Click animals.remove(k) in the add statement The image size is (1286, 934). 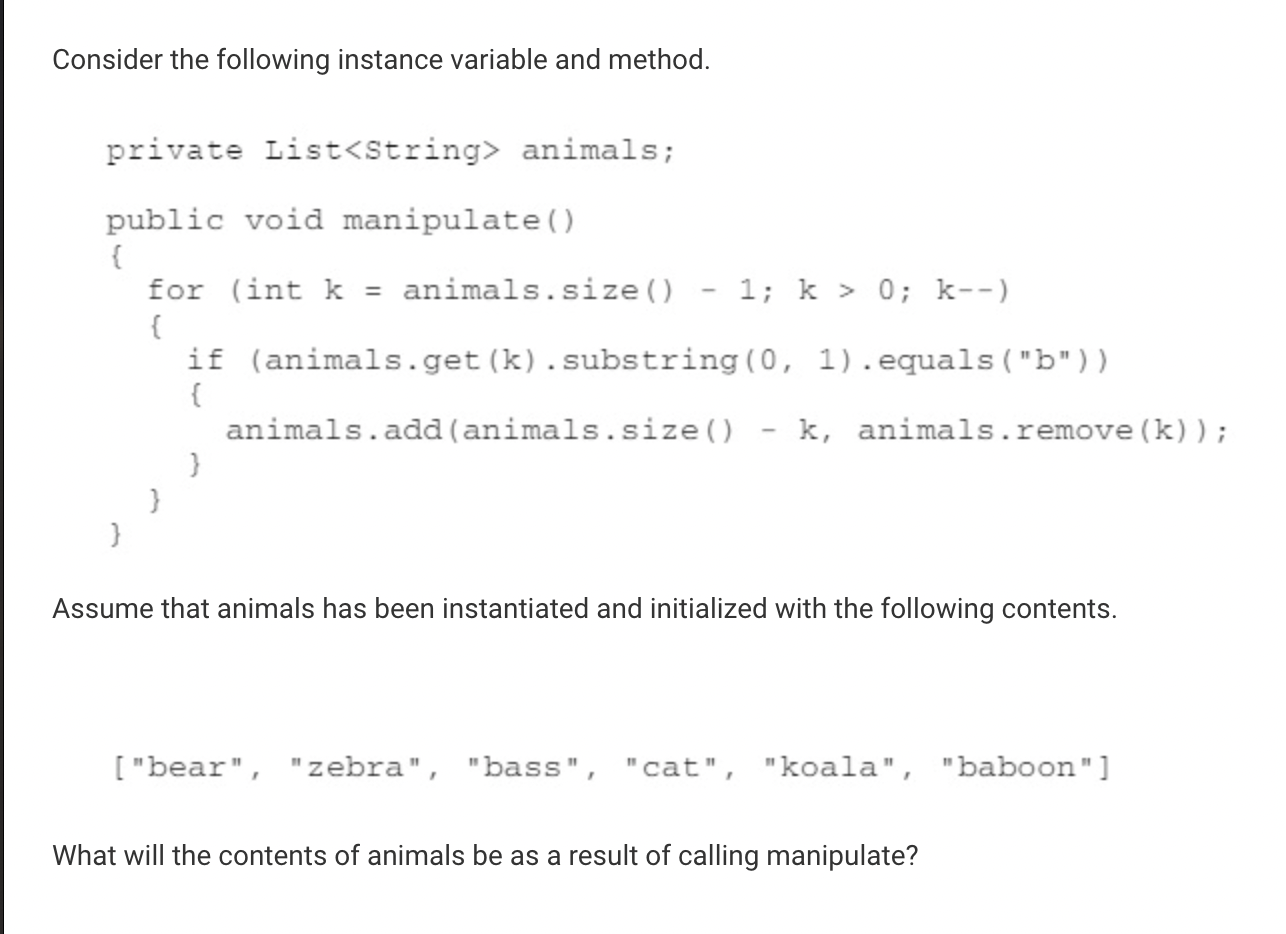[x=1032, y=431]
